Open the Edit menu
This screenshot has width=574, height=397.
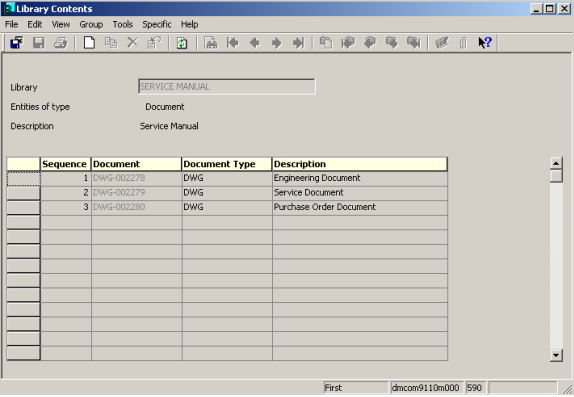pos(34,25)
